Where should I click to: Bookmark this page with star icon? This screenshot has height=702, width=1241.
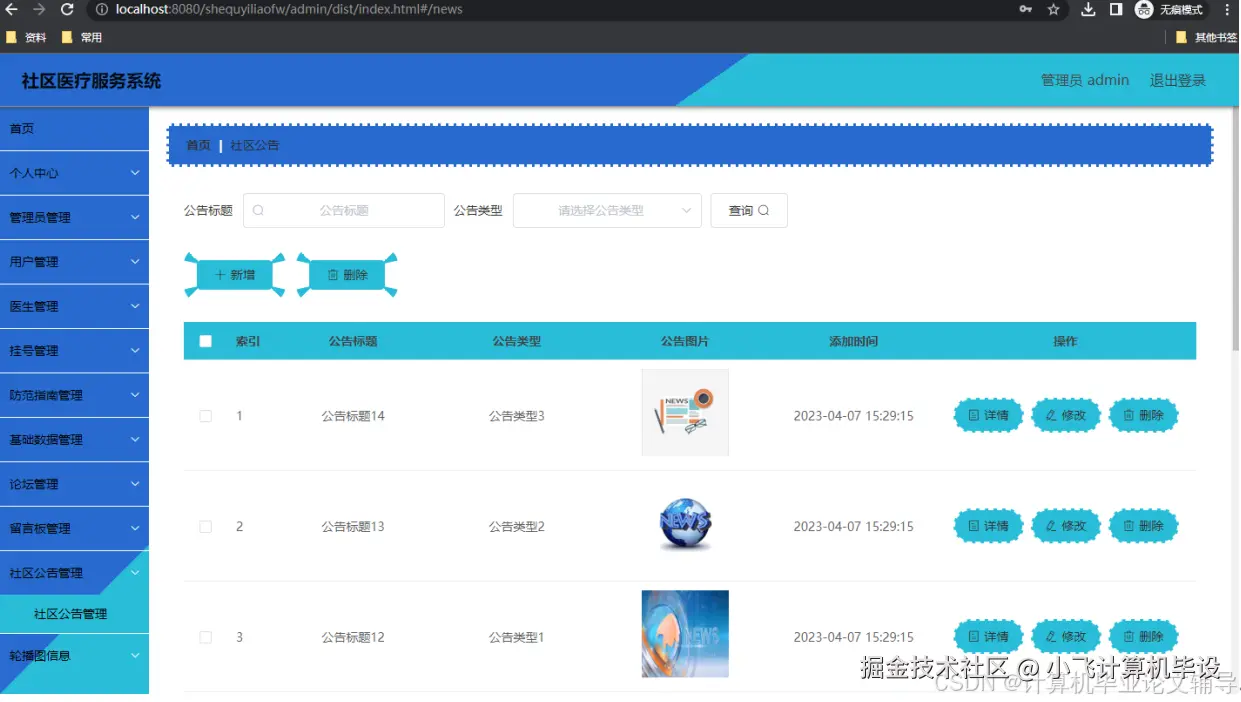(1053, 9)
